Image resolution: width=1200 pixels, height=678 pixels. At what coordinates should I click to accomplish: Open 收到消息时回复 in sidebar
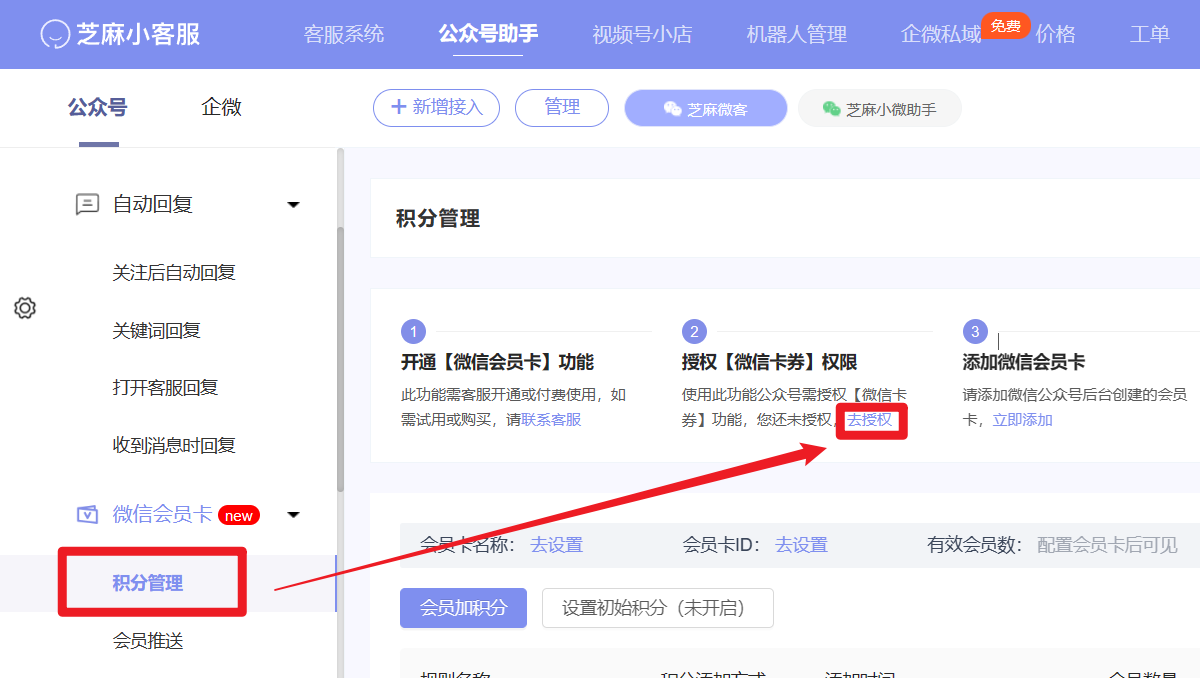[174, 446]
